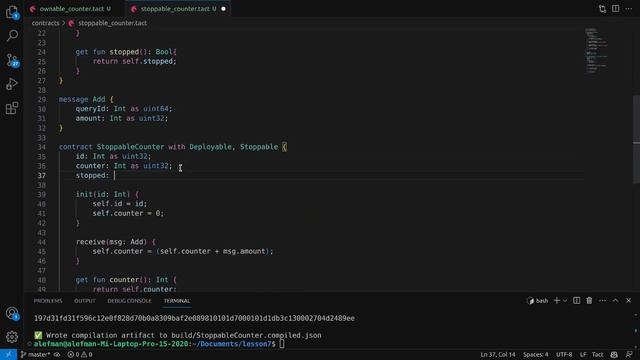
Task: Open notifications bell in the status bar
Action: click(629, 355)
